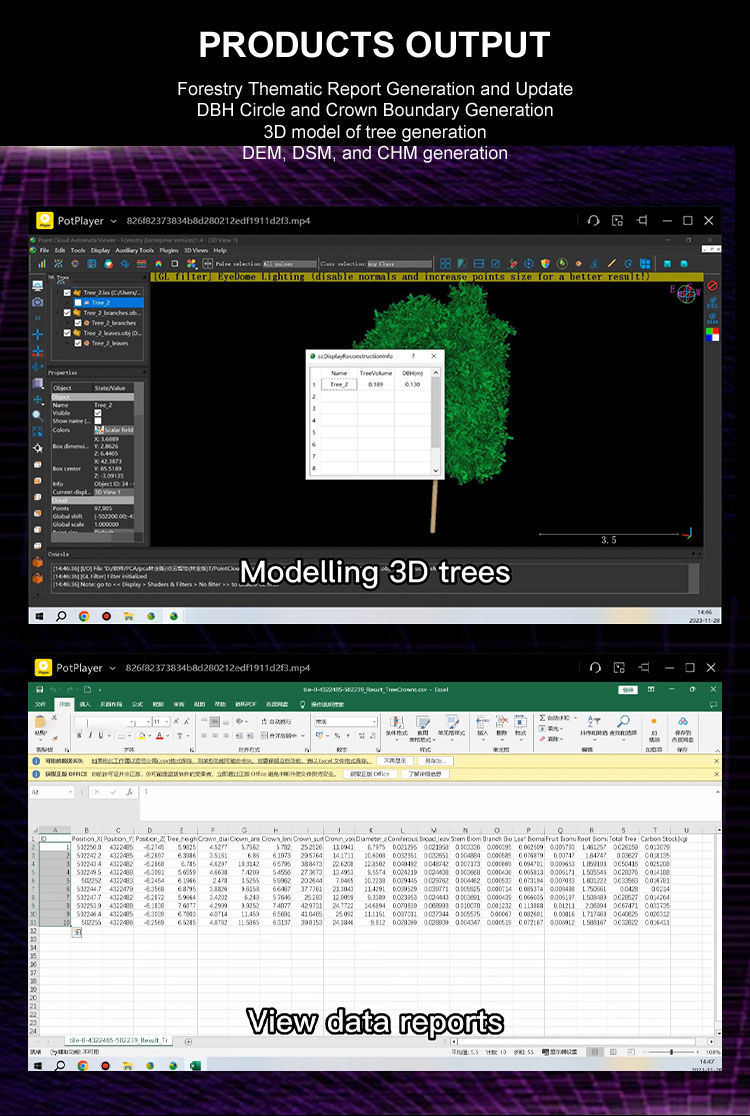The height and width of the screenshot is (1116, 750).
Task: Click the shield icon in the viewer toolbar
Action: point(546,263)
